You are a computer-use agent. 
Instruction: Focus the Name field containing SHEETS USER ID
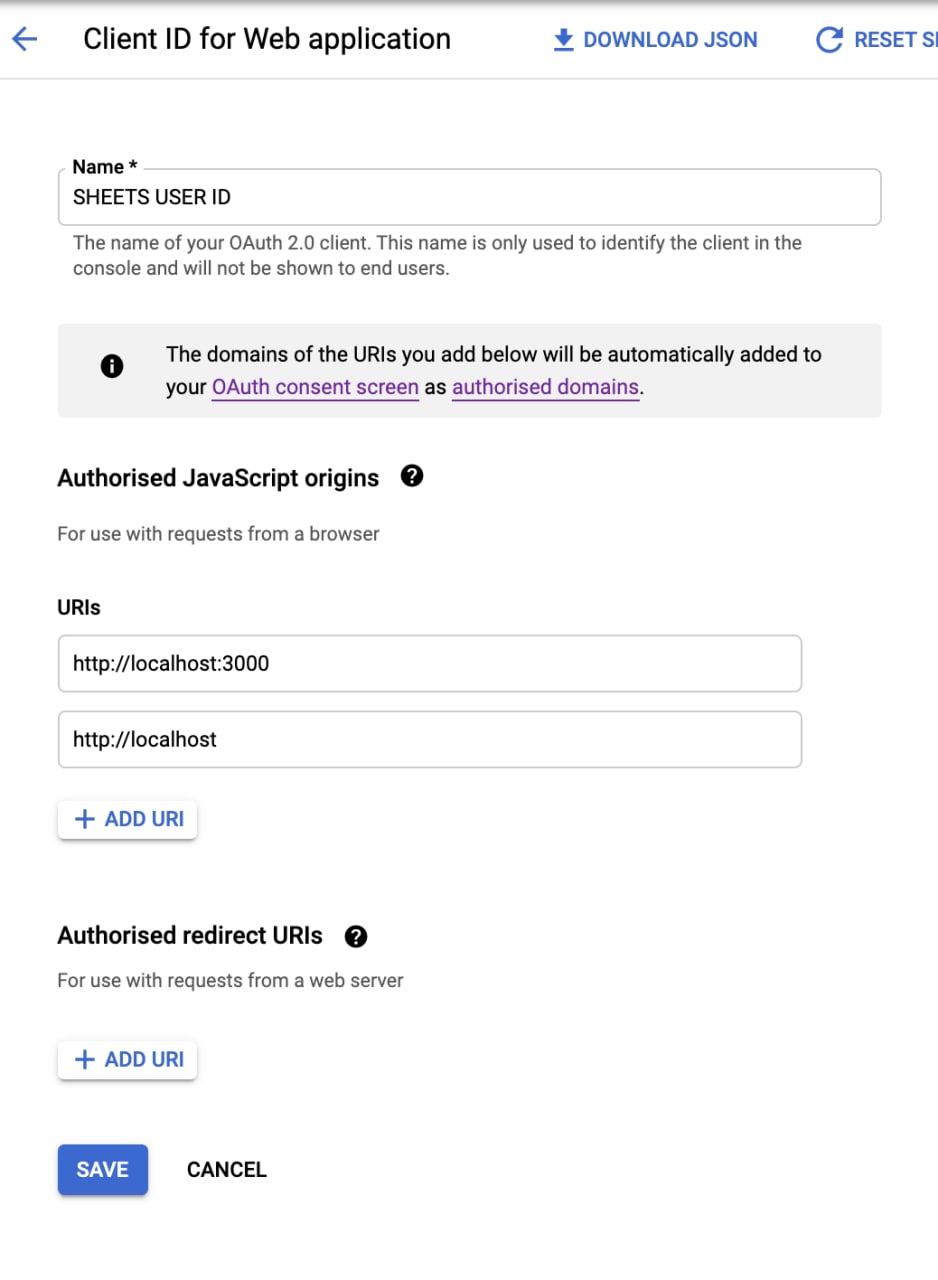tap(470, 197)
